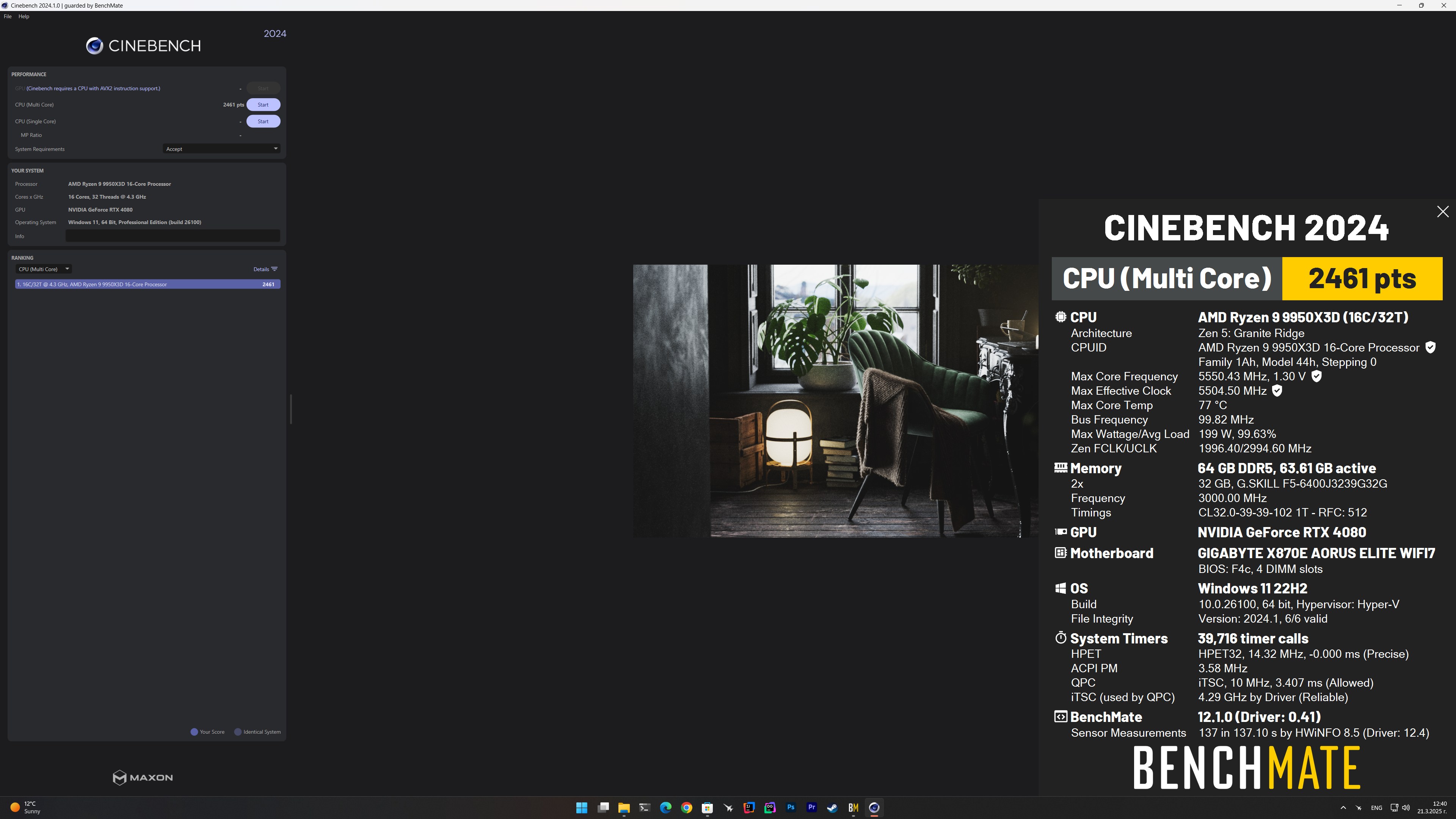Click the Max Effective Clock shield icon
The image size is (1456, 819).
click(1277, 391)
